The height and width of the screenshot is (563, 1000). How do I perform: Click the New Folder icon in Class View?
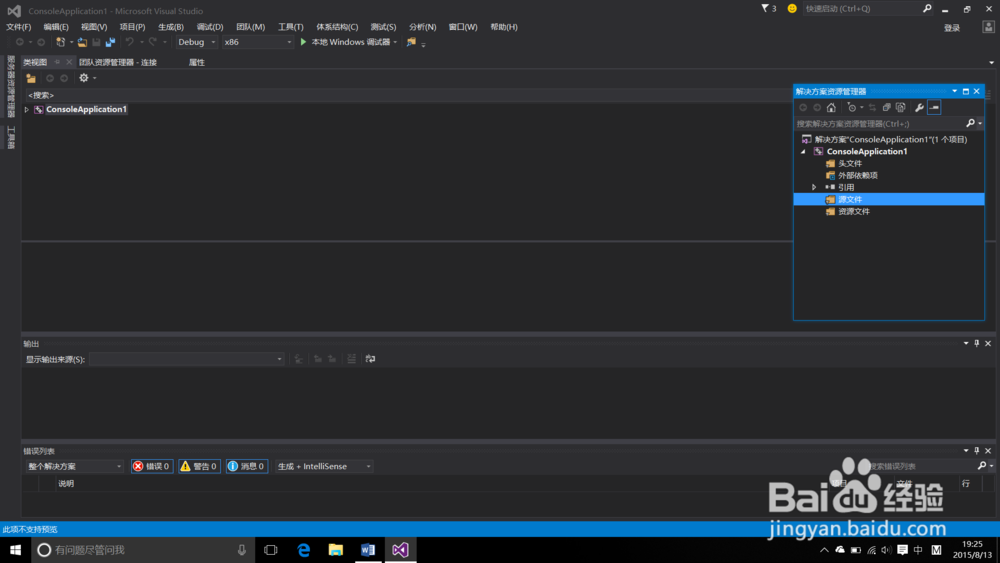click(31, 78)
